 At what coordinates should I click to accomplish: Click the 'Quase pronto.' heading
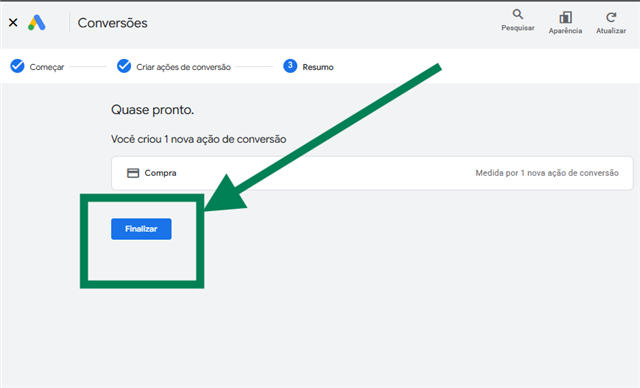pos(152,110)
